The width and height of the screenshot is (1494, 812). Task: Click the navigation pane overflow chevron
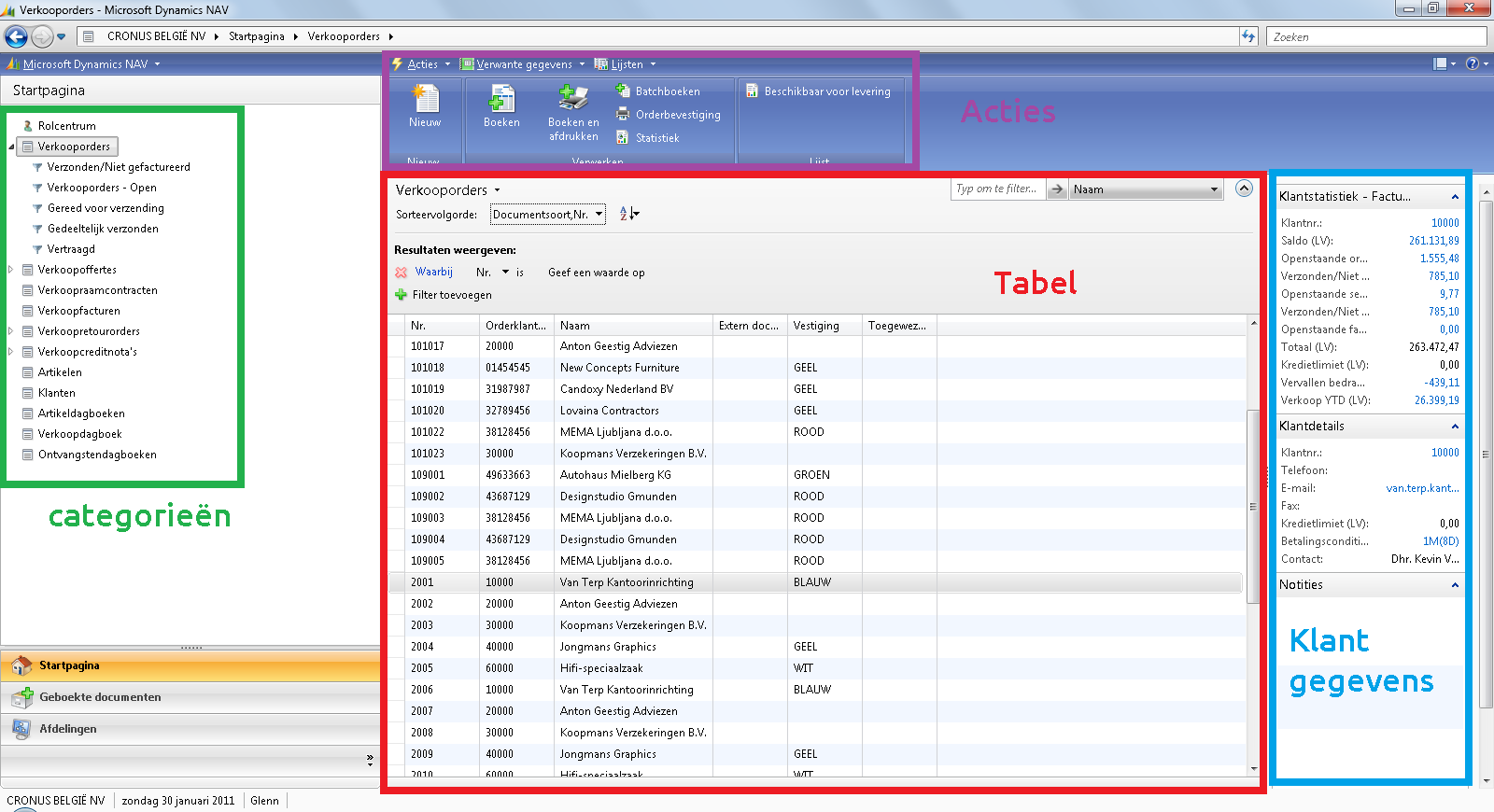[370, 761]
